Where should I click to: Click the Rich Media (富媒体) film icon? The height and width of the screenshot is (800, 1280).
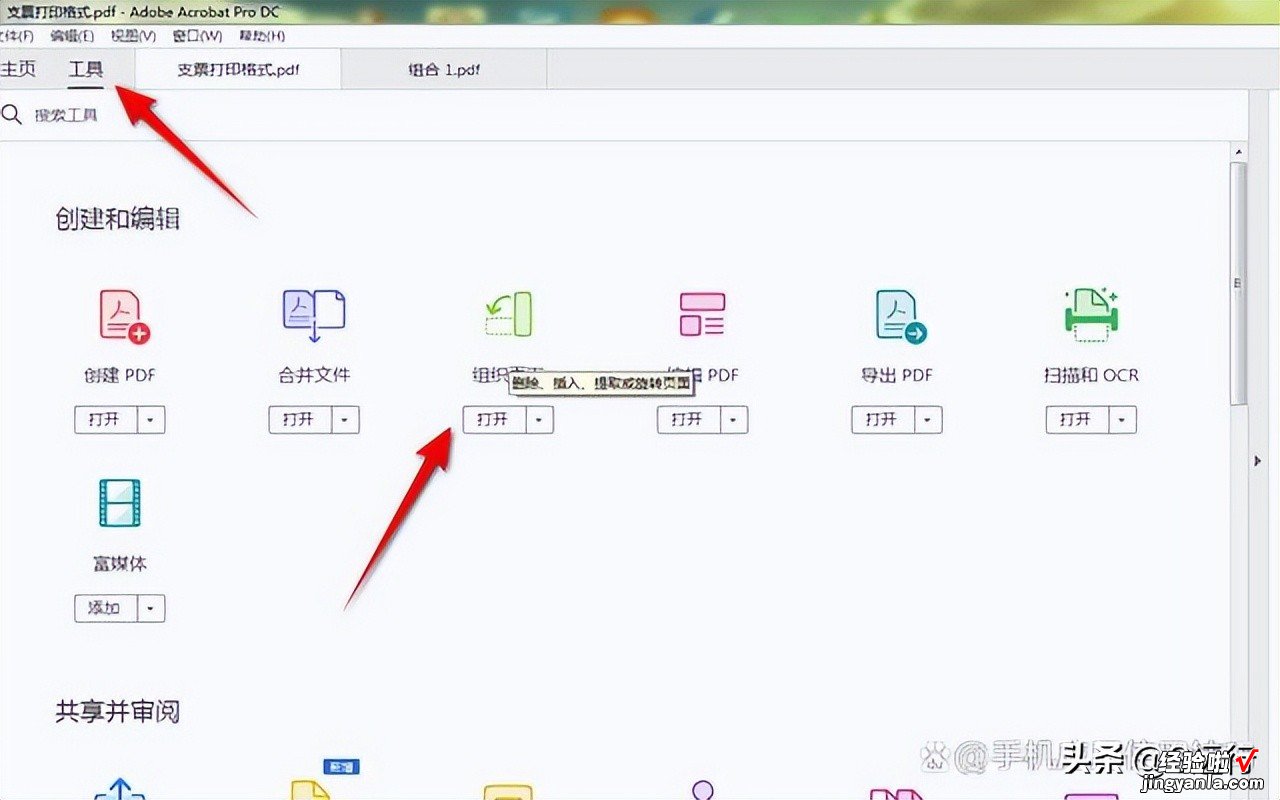coord(120,503)
